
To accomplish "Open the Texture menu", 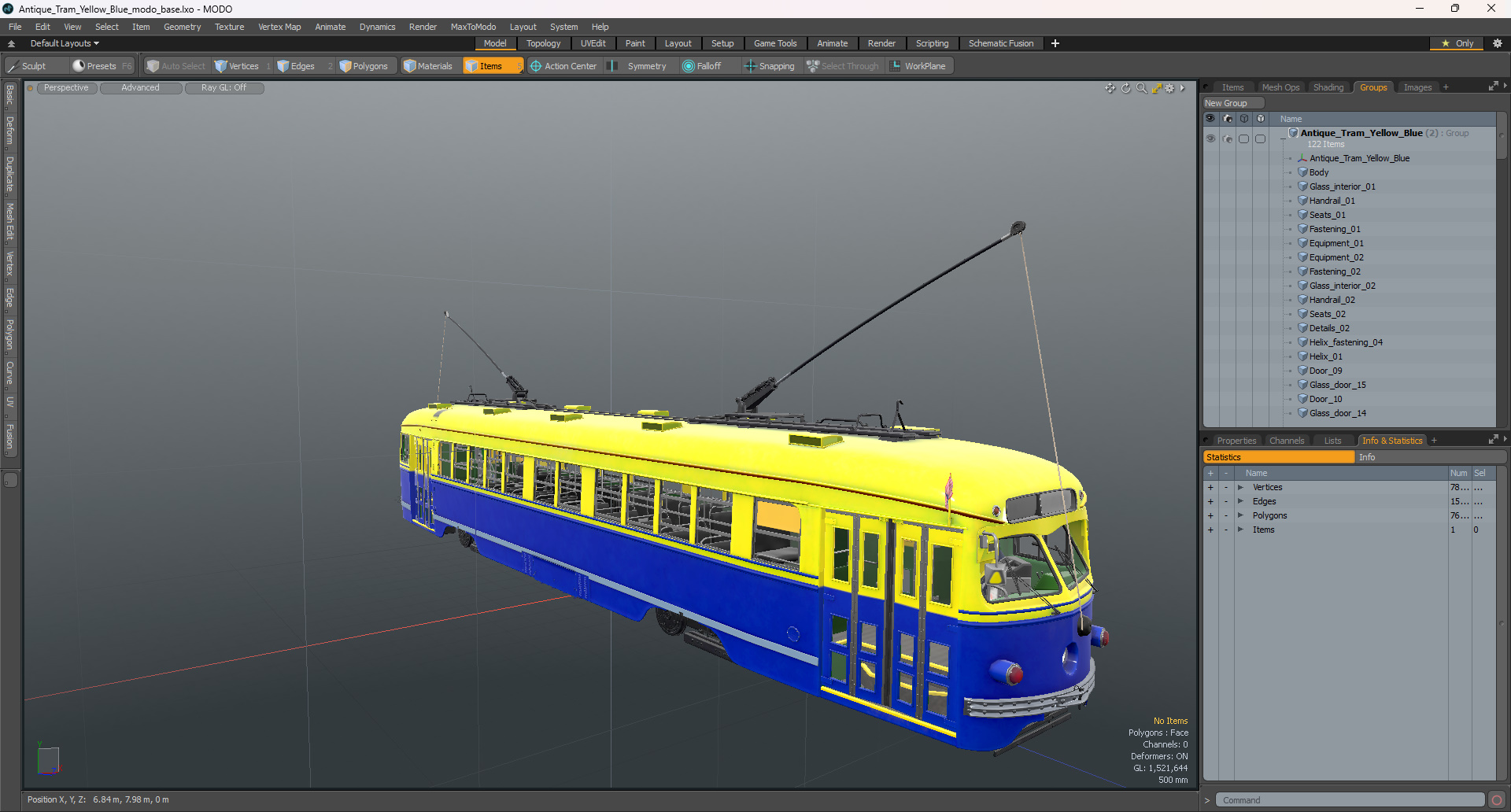I will pyautogui.click(x=229, y=27).
